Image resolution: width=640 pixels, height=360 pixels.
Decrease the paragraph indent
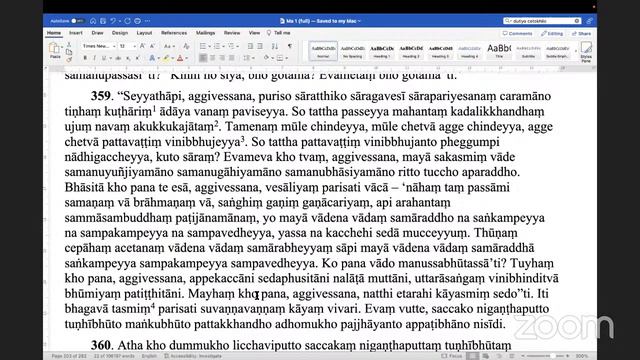(250, 47)
